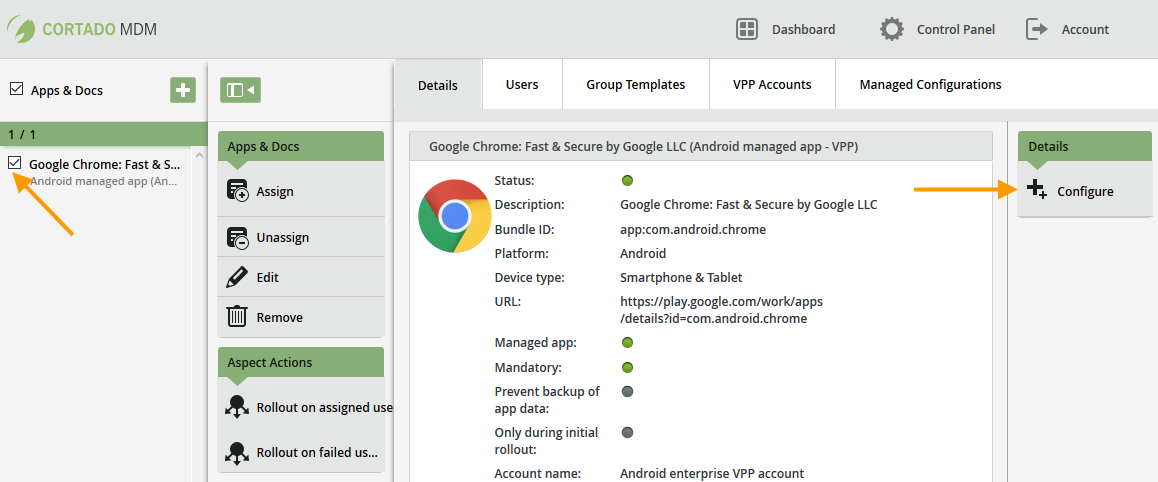
Task: Open Account from the top bar
Action: pos(1085,30)
